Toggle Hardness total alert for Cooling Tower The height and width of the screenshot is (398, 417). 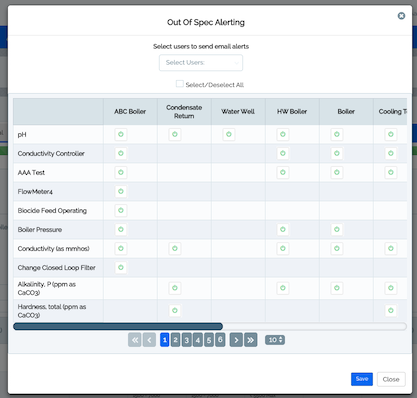[391, 311]
